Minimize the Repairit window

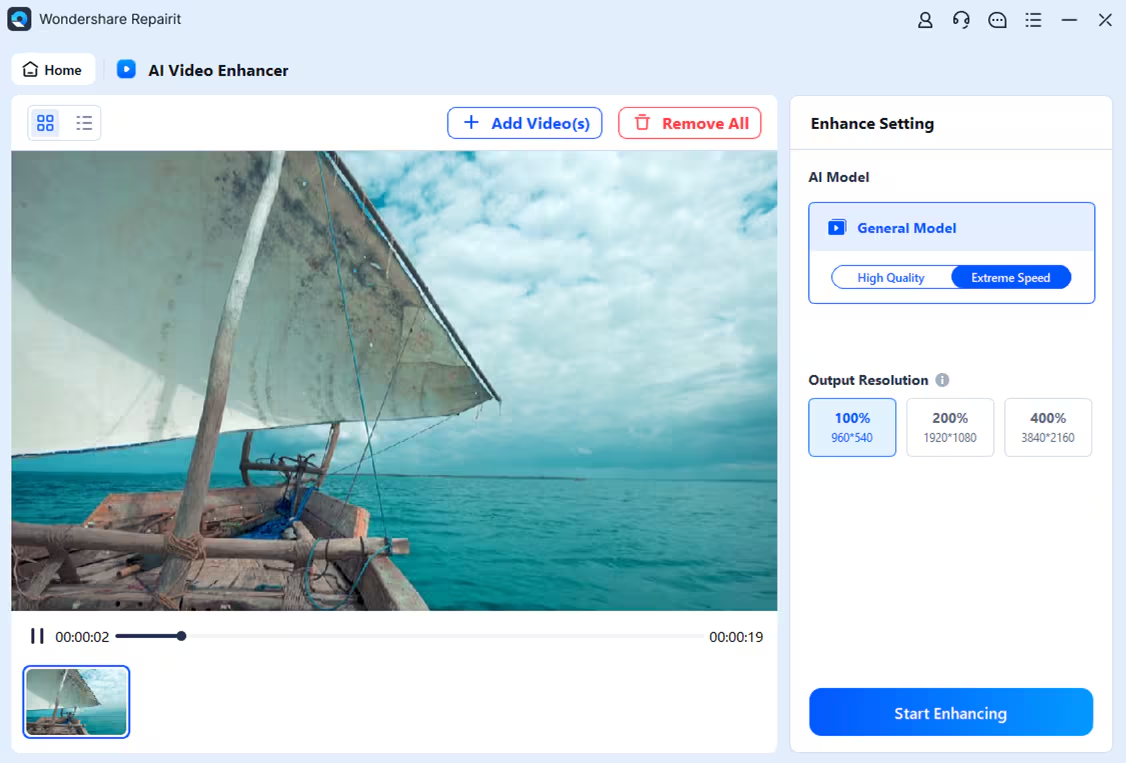click(x=1069, y=20)
